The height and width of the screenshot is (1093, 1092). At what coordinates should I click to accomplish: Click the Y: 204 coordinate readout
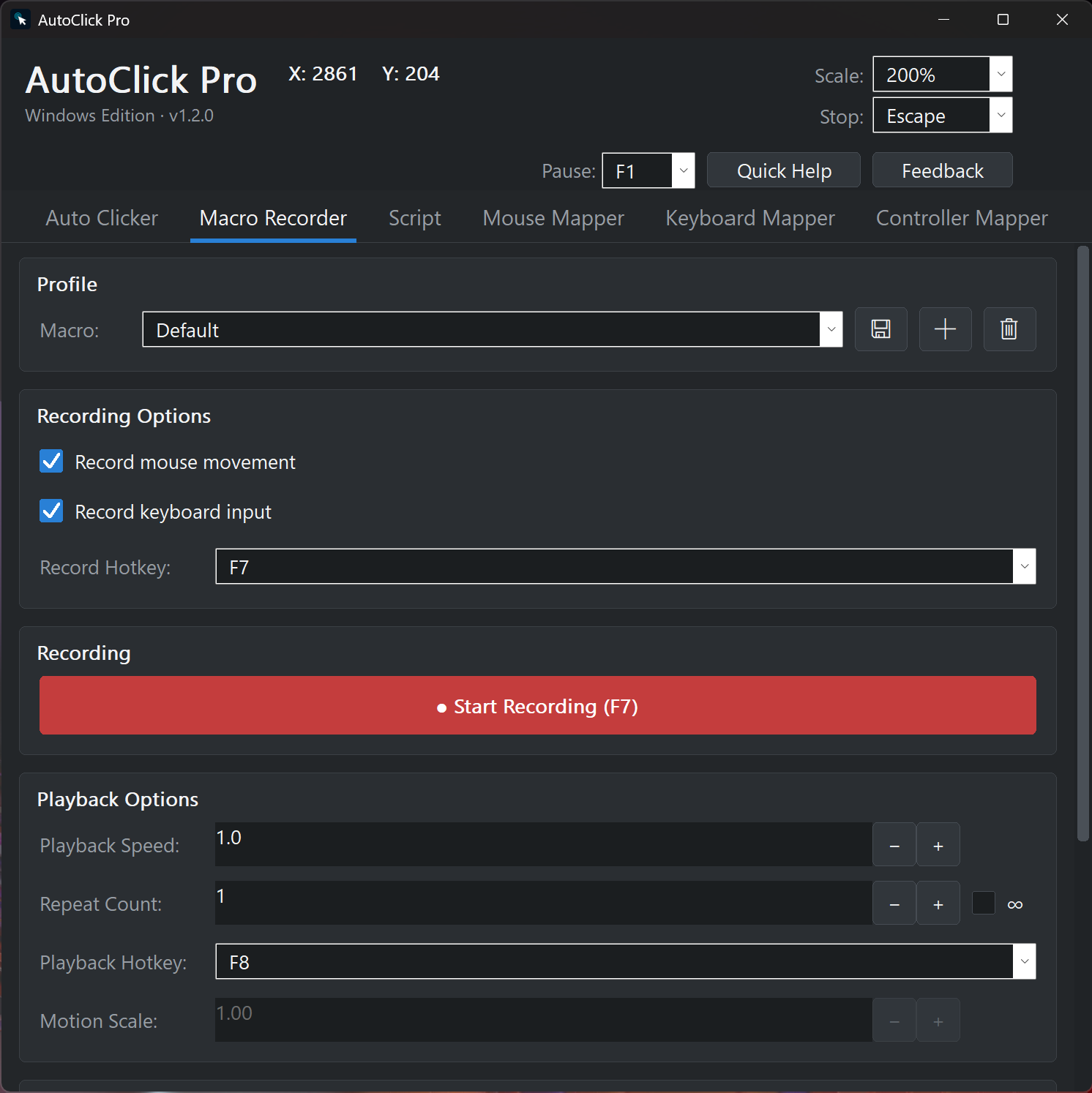[411, 74]
